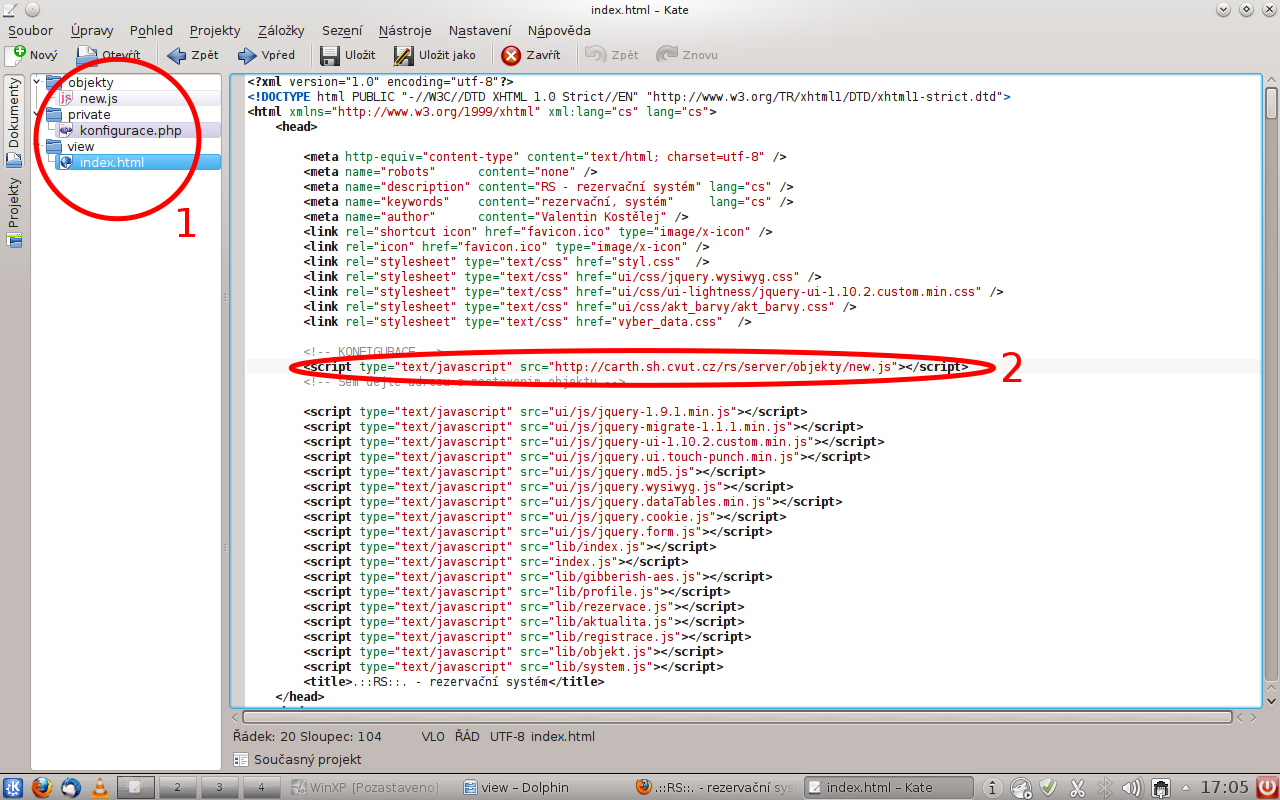This screenshot has width=1280, height=800.
Task: Launch VLC from the panel
Action: (99, 787)
